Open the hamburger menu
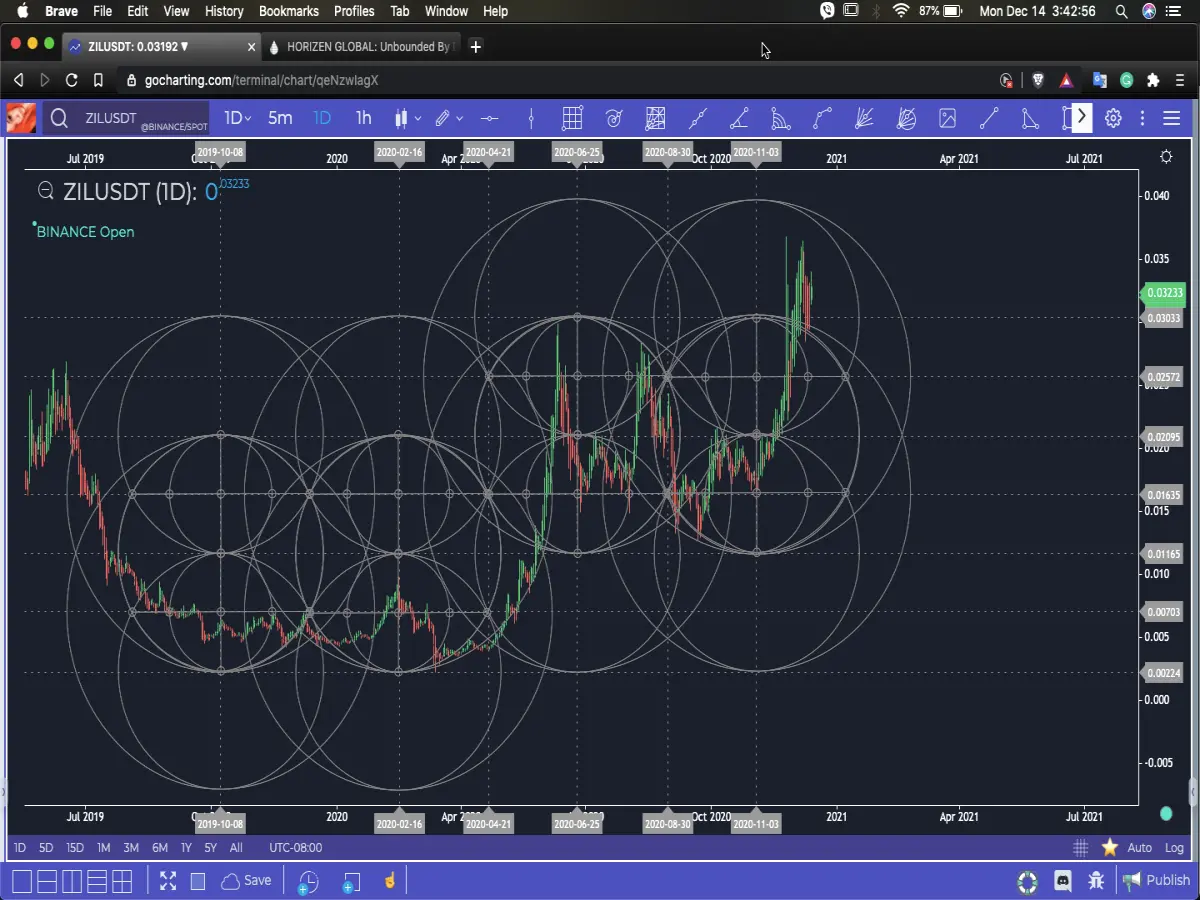The image size is (1200, 900). 1172,118
